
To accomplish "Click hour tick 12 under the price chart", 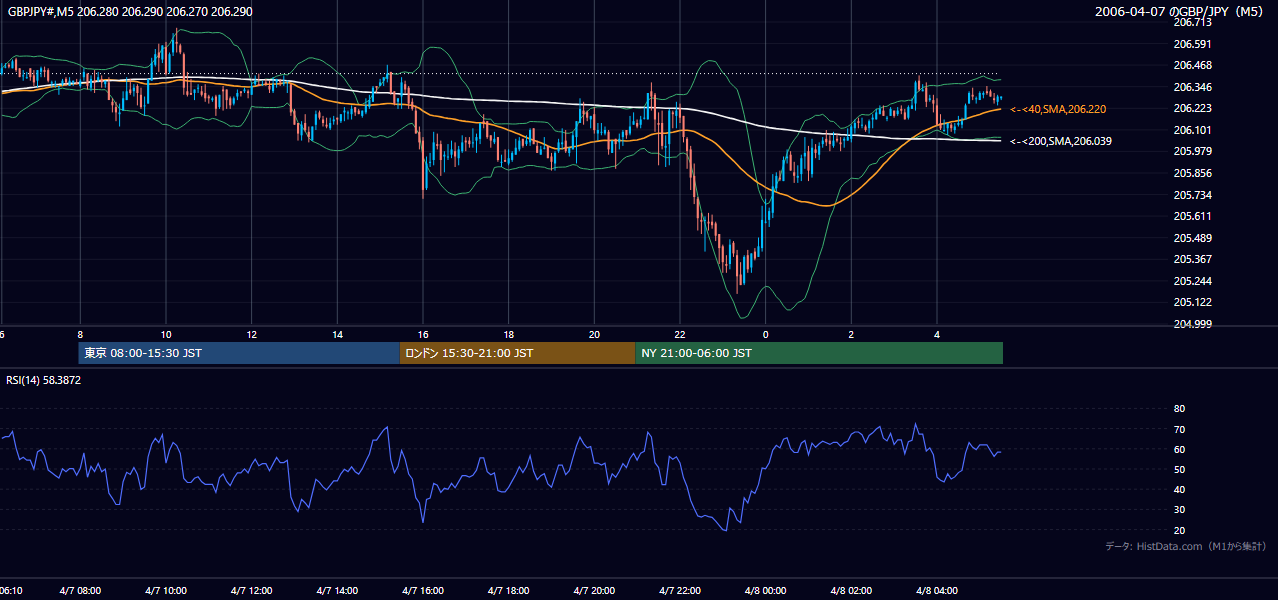I will [251, 334].
